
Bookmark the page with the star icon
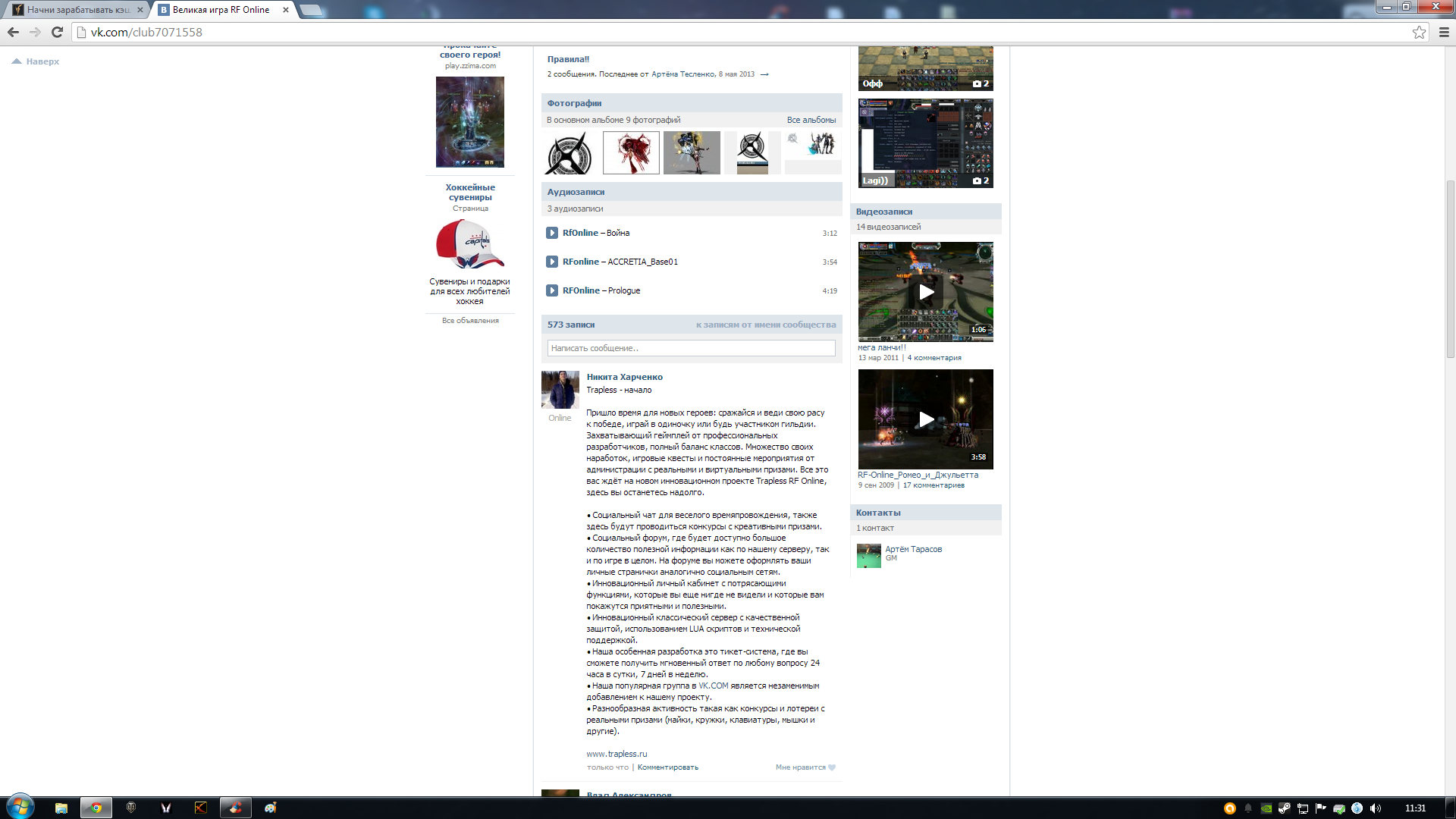(1419, 32)
